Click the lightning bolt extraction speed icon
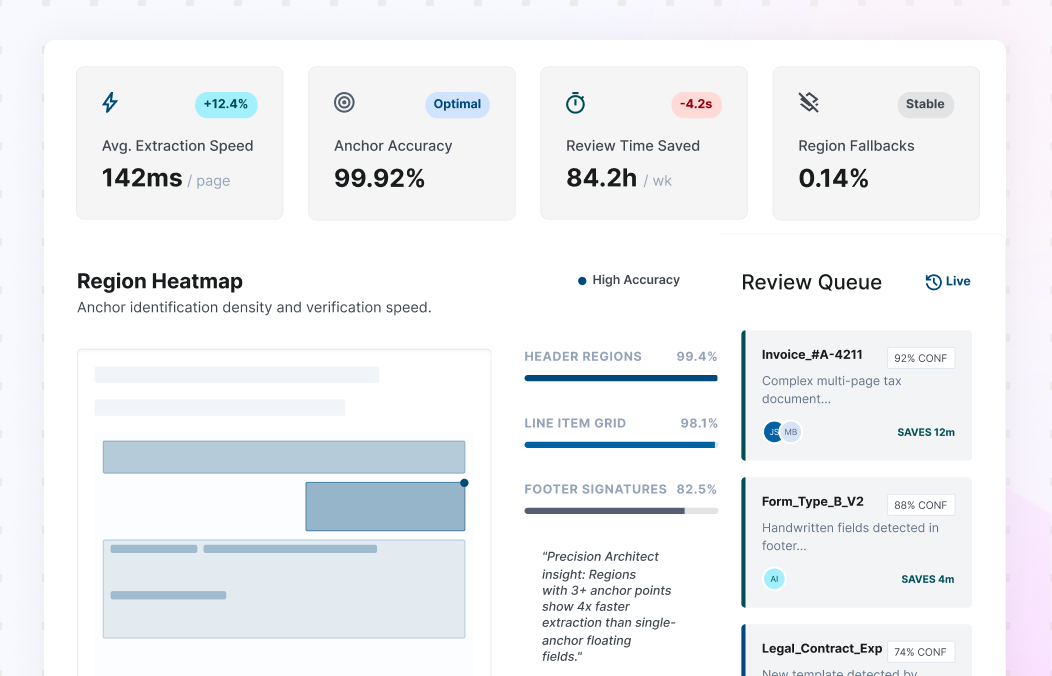1052x676 pixels. coord(110,103)
